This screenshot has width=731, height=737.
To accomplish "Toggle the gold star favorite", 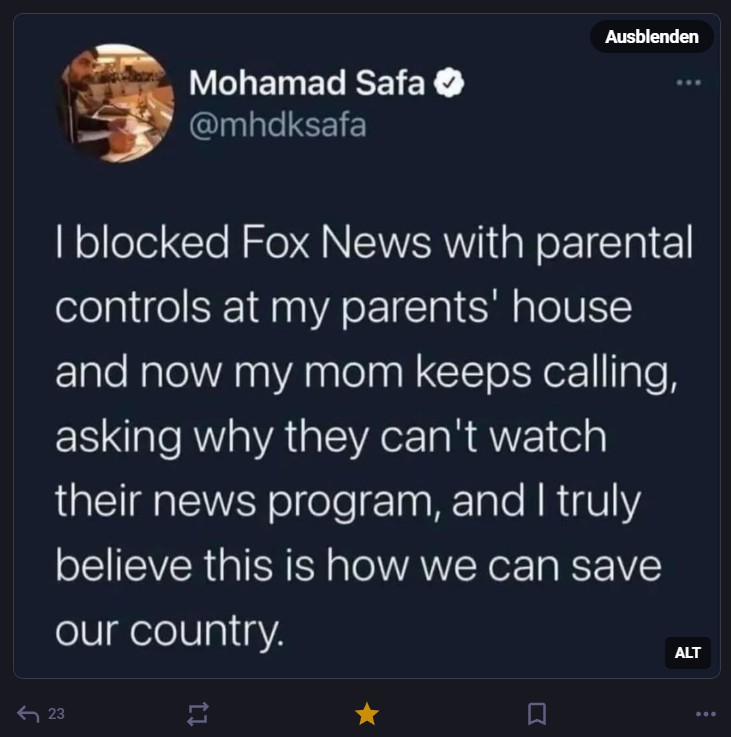I will click(367, 713).
